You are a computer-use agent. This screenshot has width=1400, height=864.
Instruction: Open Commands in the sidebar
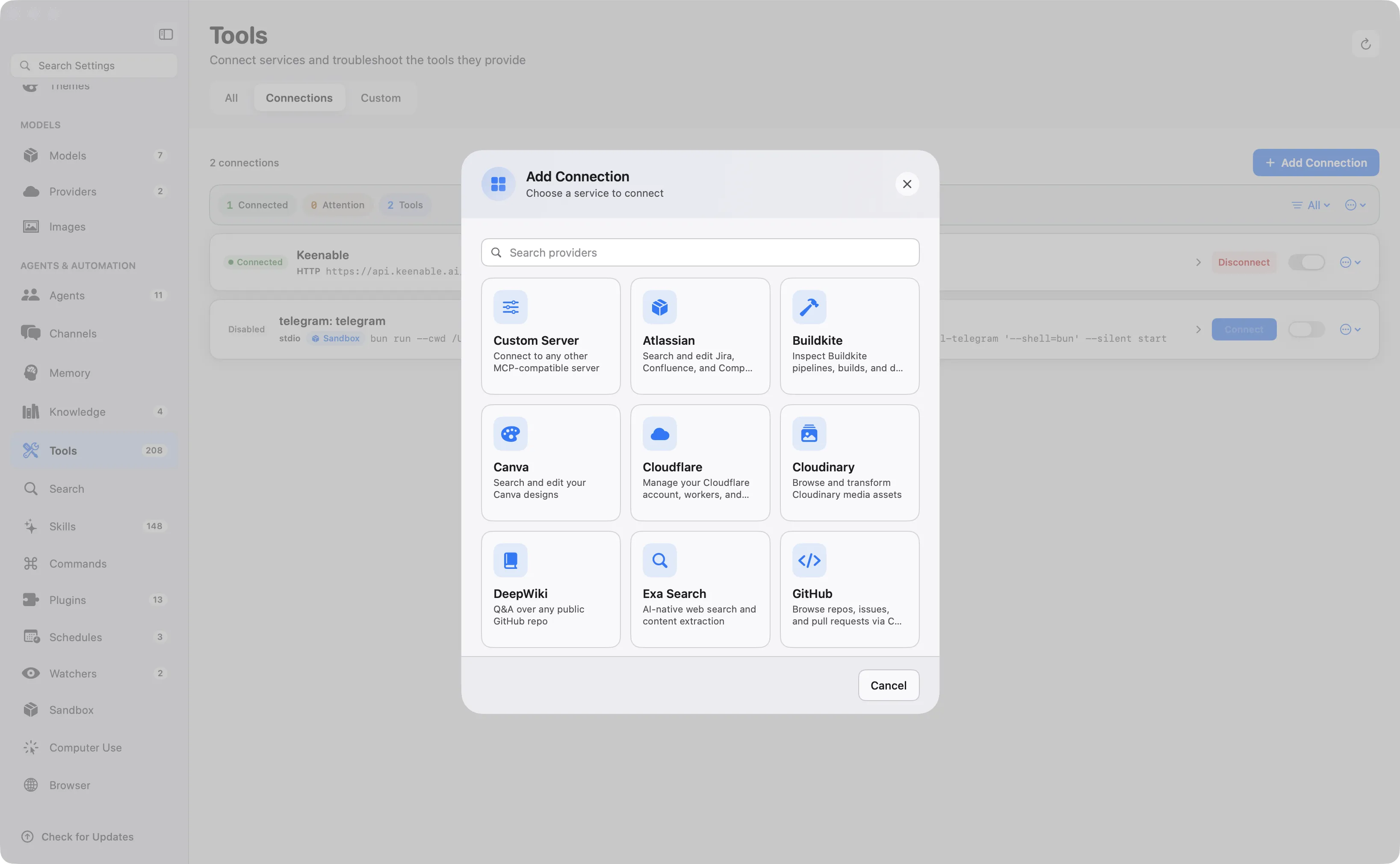(94, 563)
